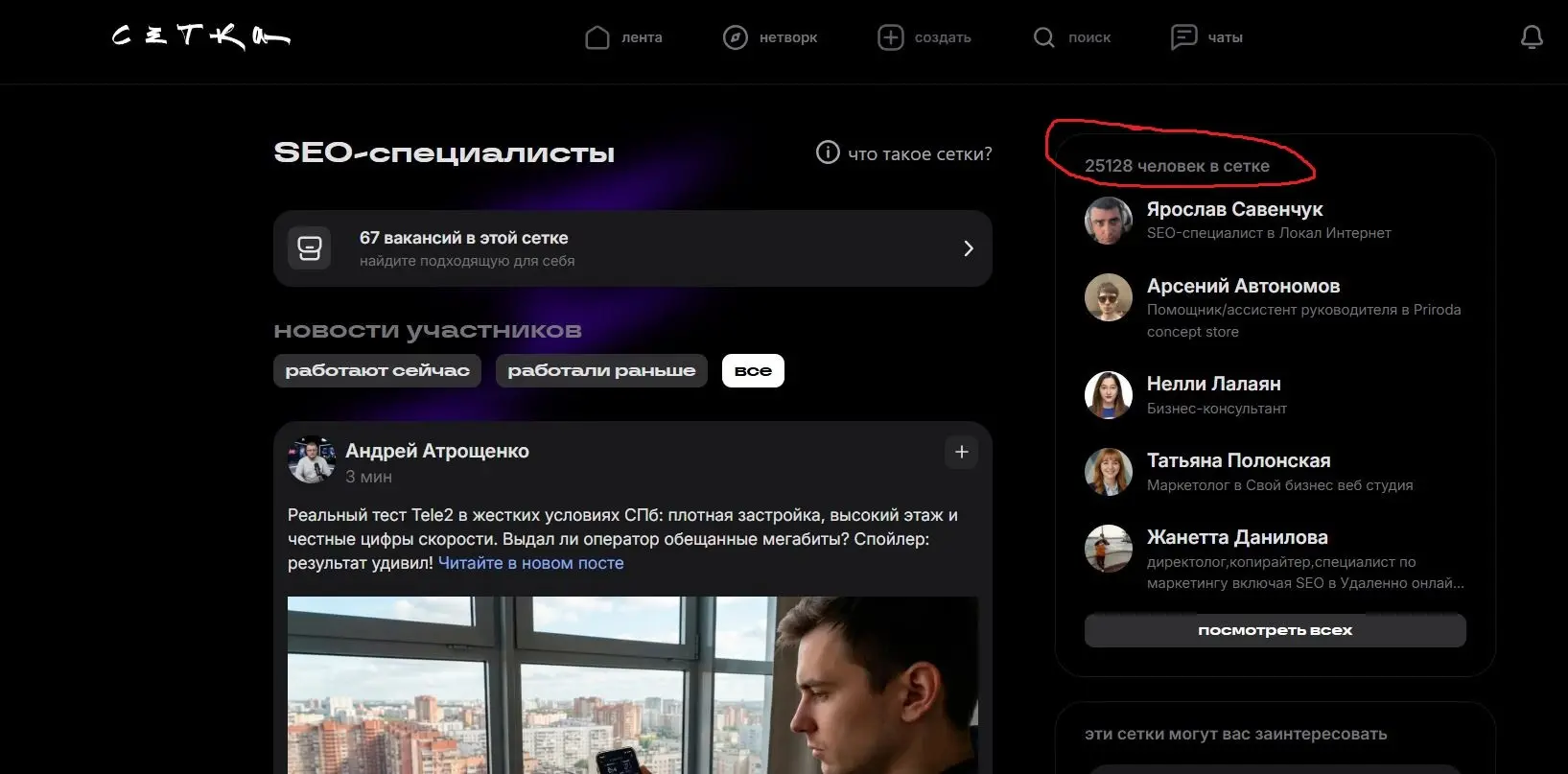The image size is (1568, 774).
Task: Open Арсений Автономов's profile name
Action: (x=1243, y=286)
